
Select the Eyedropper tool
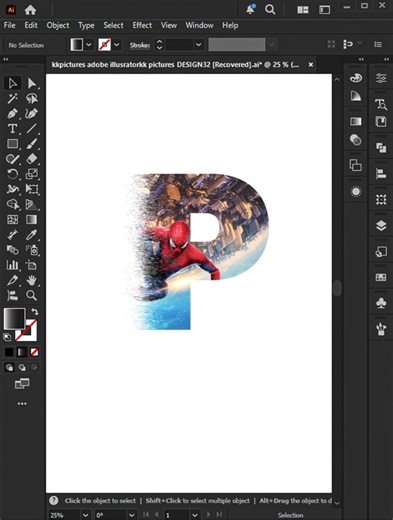point(32,235)
